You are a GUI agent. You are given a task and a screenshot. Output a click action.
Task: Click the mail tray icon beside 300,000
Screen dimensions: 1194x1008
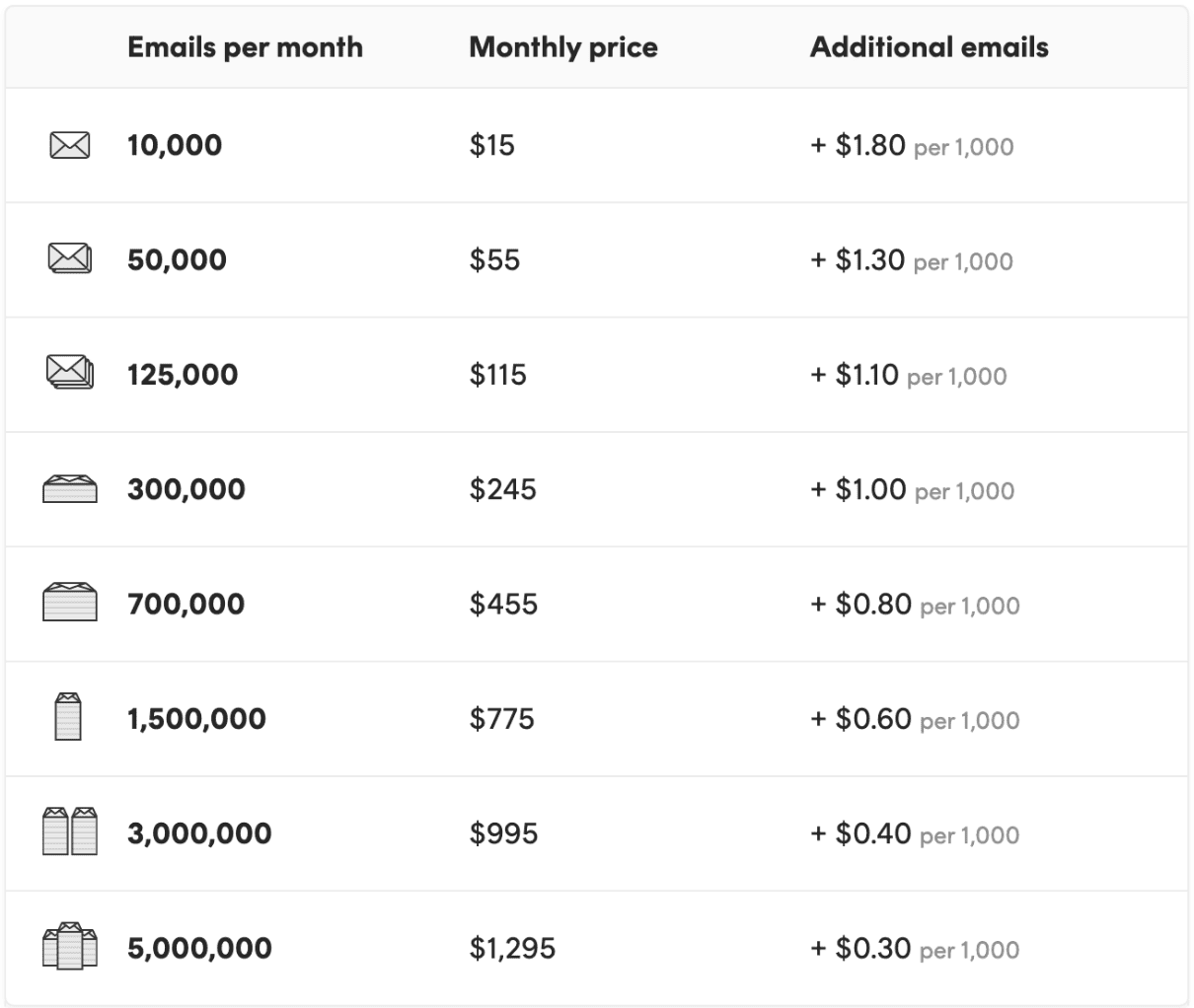click(x=70, y=488)
